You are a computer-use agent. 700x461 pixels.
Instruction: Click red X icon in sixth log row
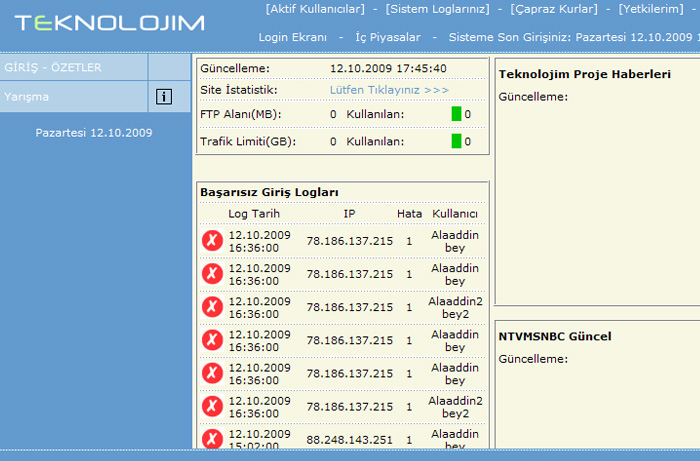click(212, 406)
